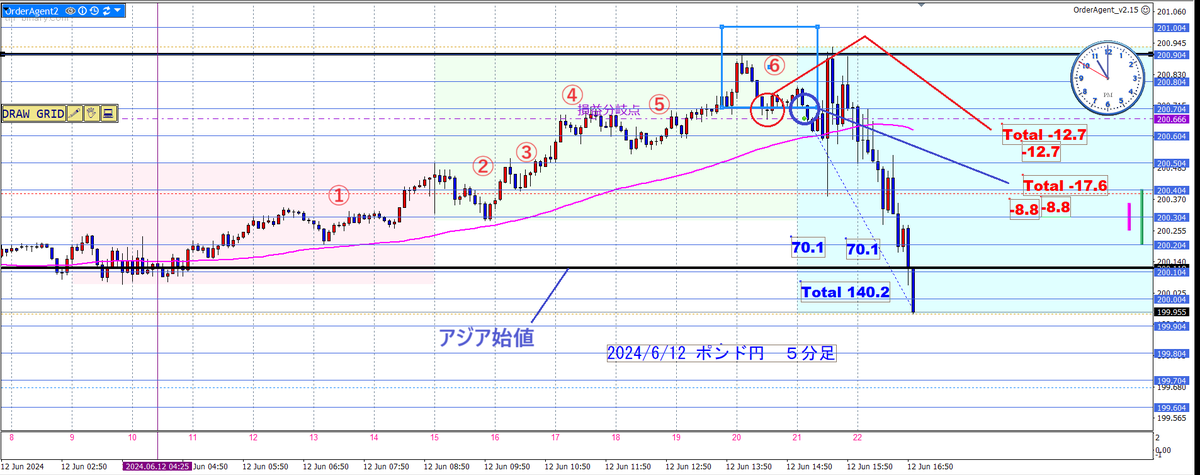Open the info icon in OrderAgent2 panel
This screenshot has width=1200, height=475.
point(82,11)
